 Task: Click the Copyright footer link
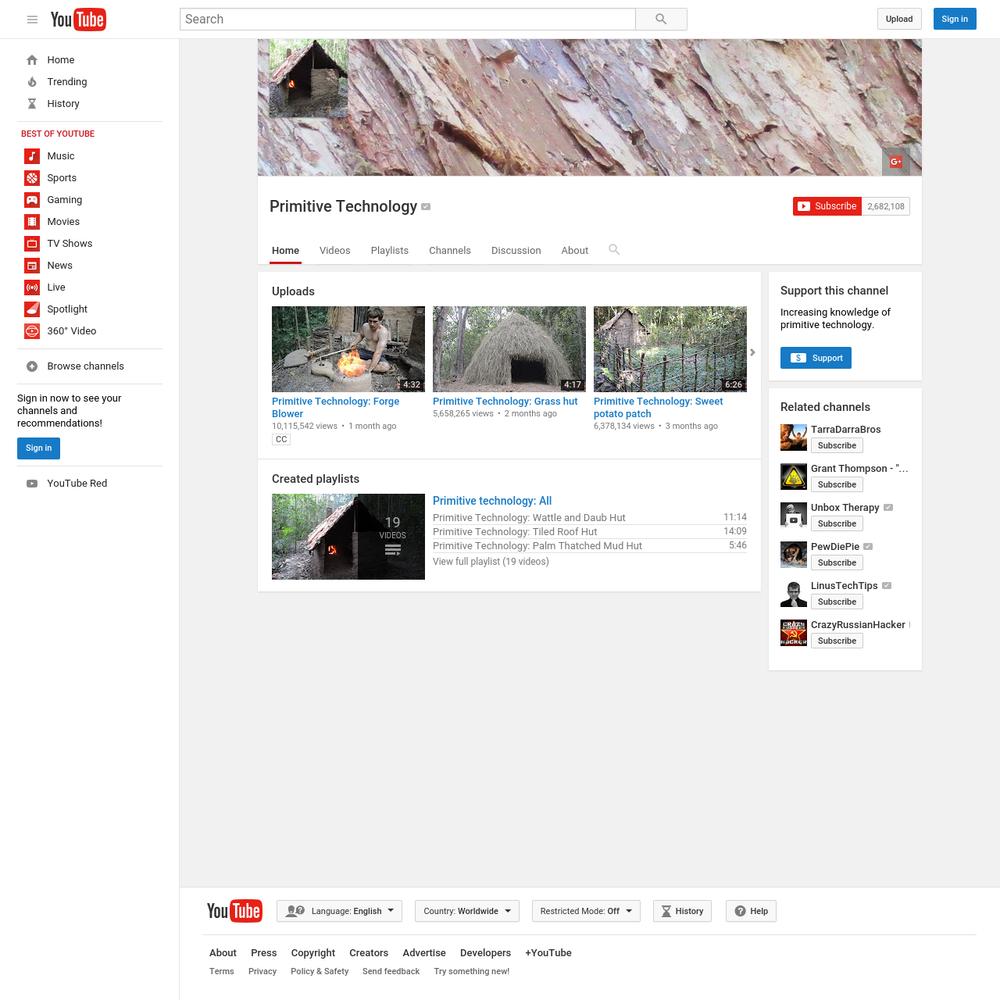coord(312,953)
